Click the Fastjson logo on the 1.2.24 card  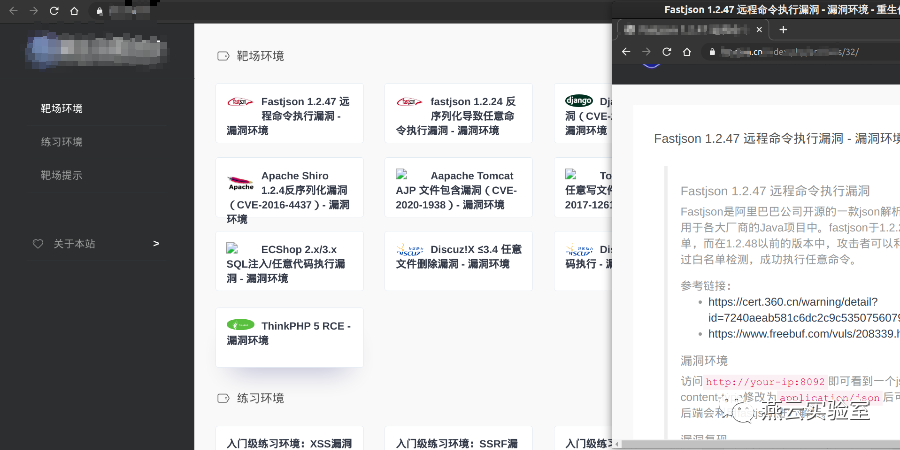(410, 102)
